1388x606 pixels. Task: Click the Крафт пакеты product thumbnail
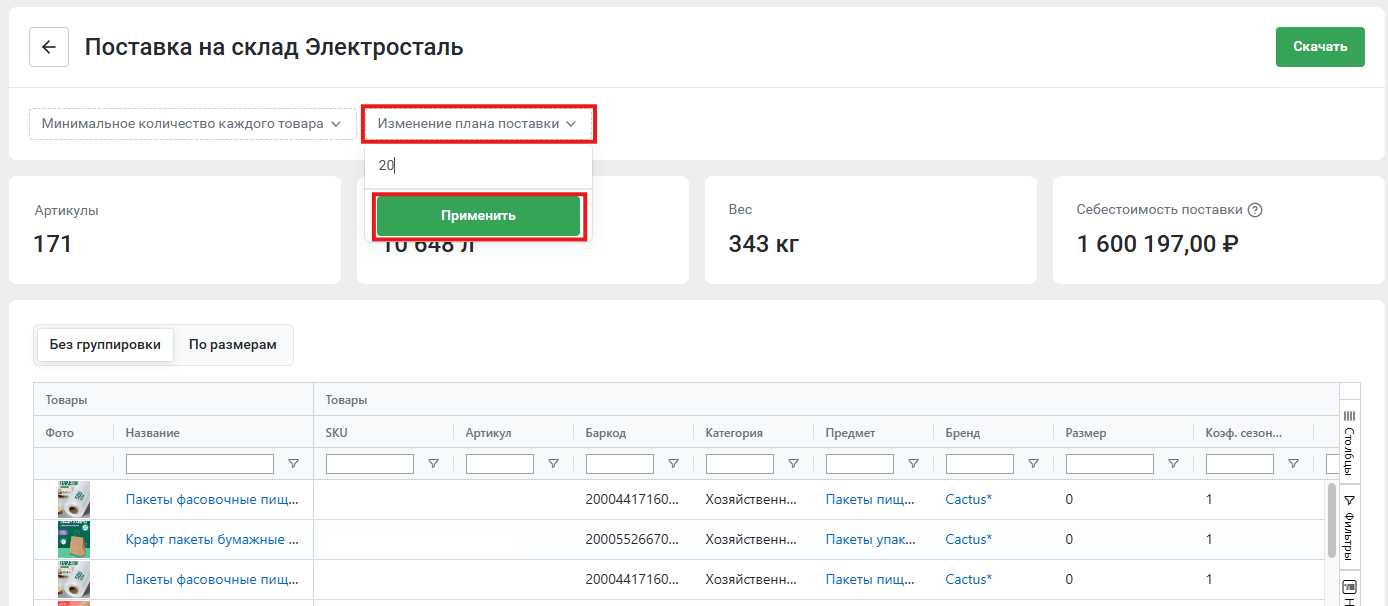74,539
